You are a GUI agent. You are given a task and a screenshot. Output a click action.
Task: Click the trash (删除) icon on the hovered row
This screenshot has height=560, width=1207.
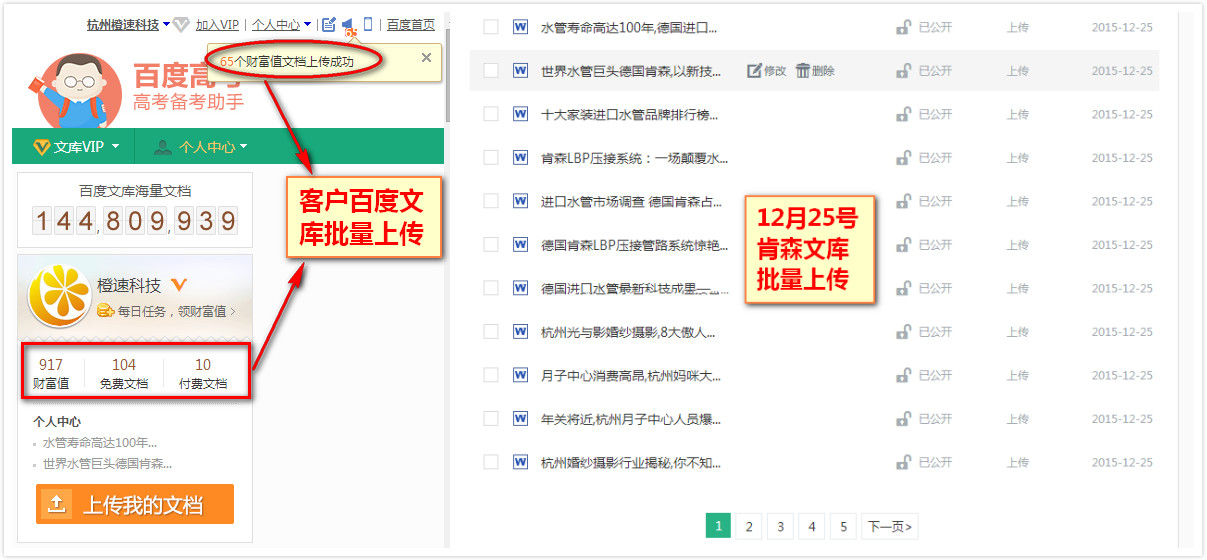point(803,71)
